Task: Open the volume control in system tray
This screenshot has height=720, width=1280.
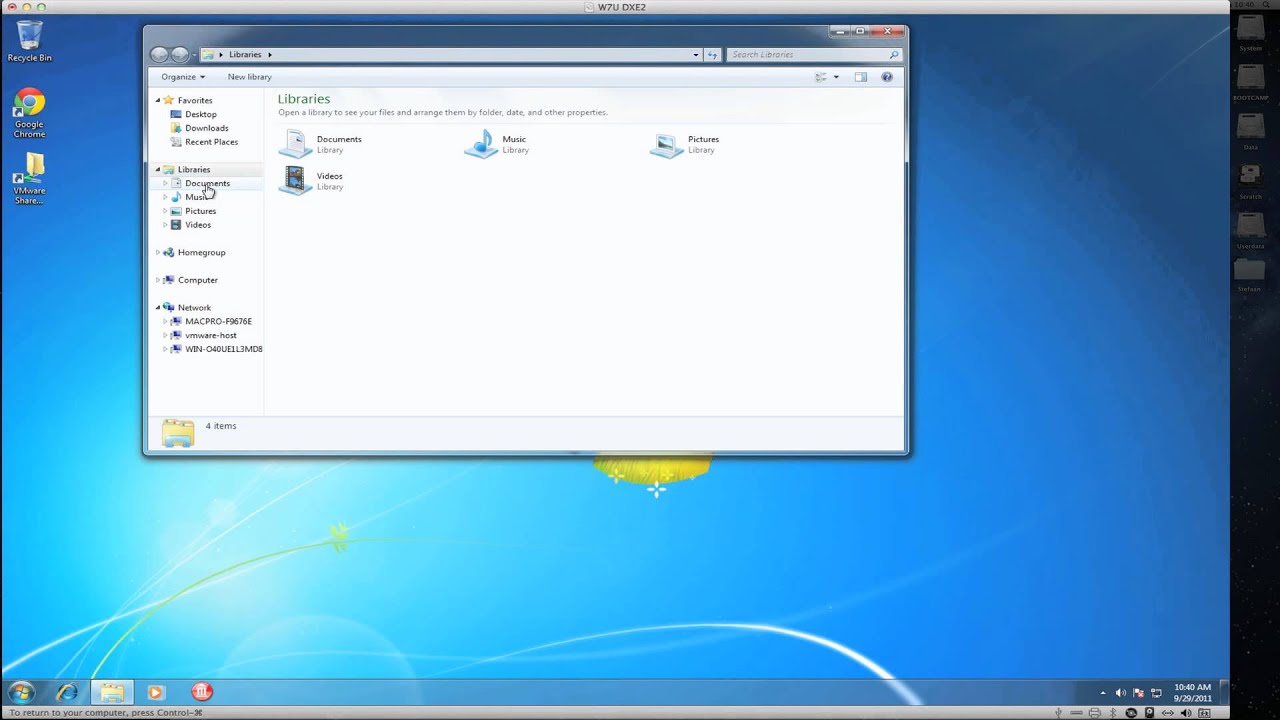Action: coord(1121,693)
